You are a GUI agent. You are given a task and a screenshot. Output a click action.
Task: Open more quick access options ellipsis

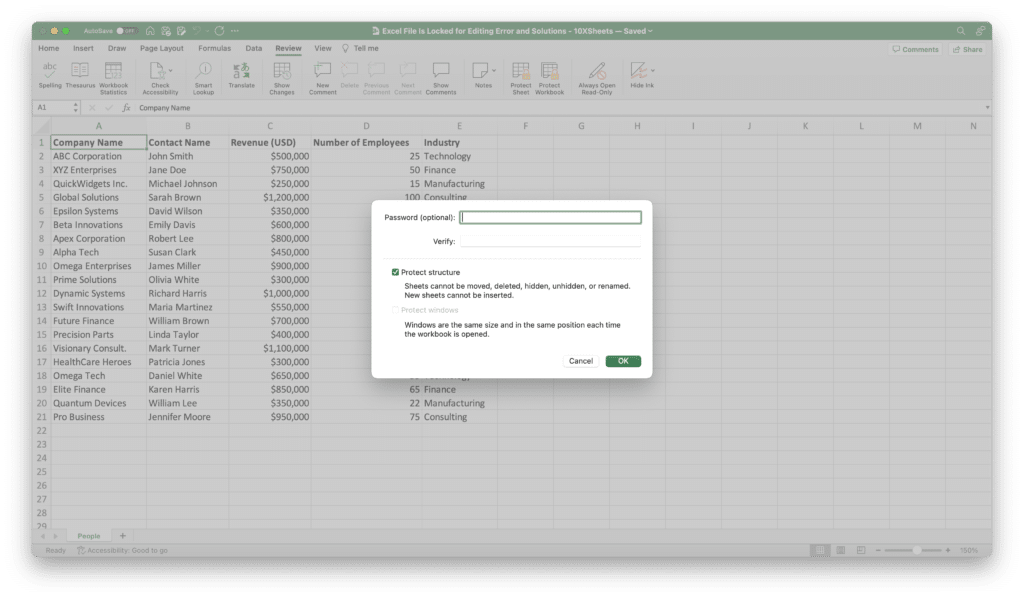click(x=235, y=31)
